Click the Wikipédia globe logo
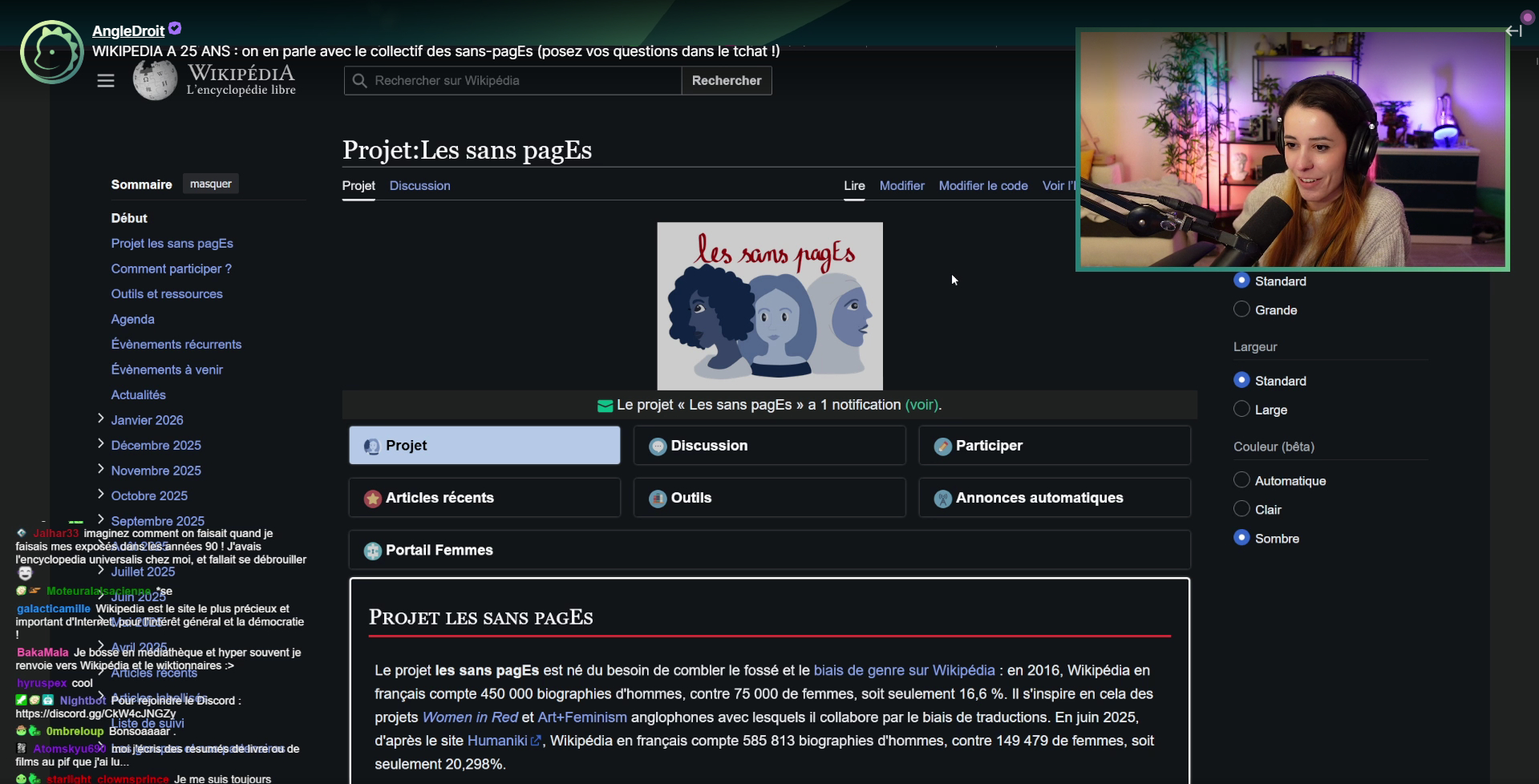The width and height of the screenshot is (1539, 784). (x=154, y=81)
